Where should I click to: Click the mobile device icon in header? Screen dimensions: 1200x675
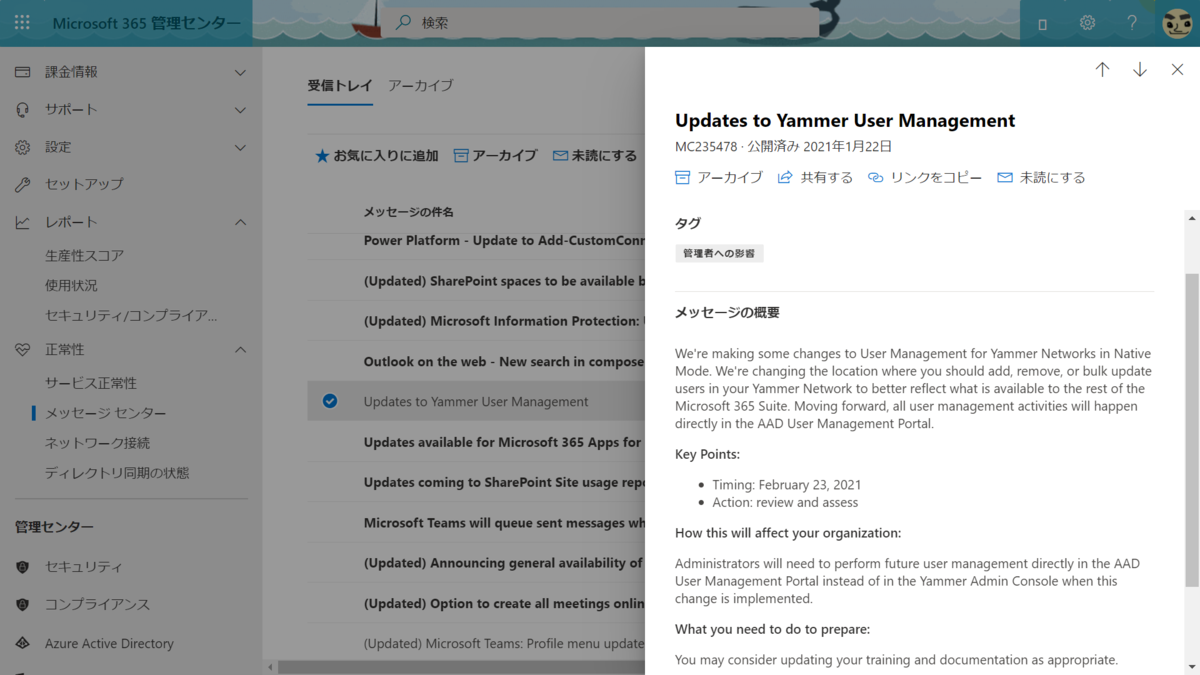click(1042, 24)
